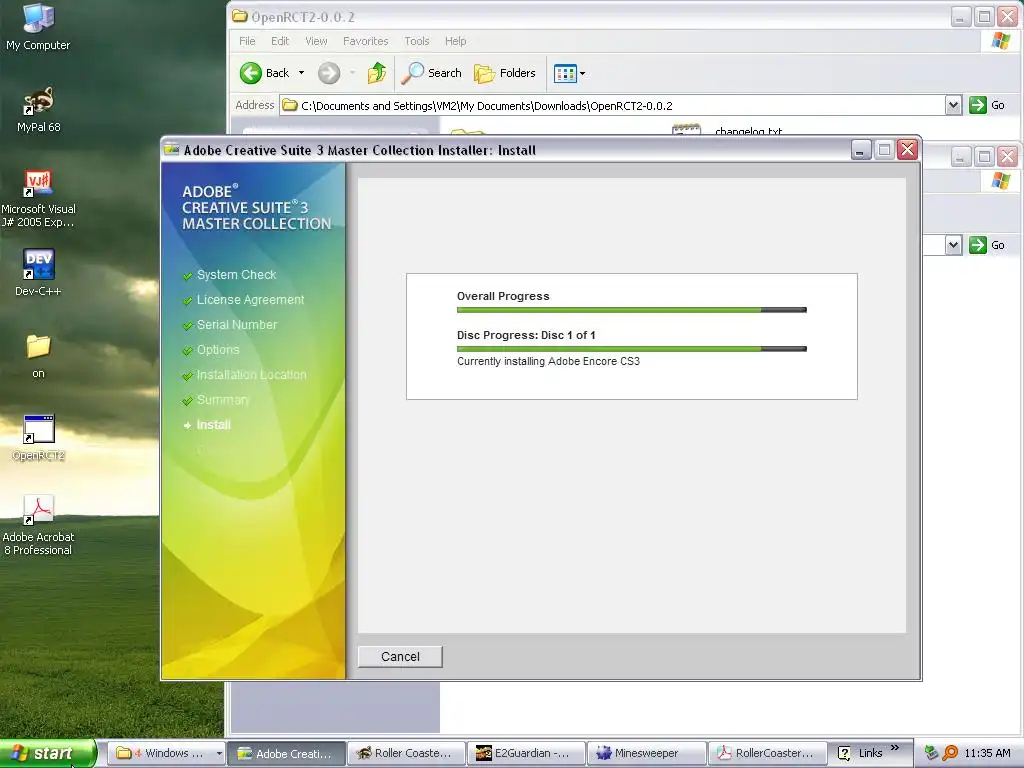Click the Windows logo throbber in Explorer
The width and height of the screenshot is (1024, 768).
pyautogui.click(x=1000, y=41)
